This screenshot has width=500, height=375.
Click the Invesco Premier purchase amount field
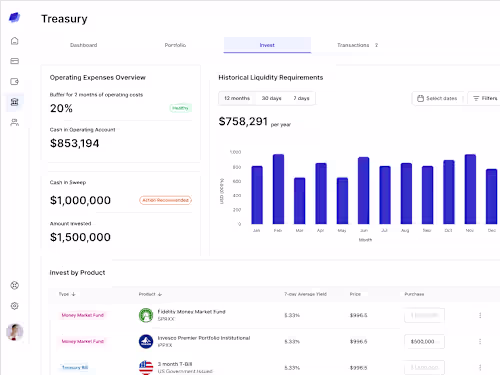424,342
